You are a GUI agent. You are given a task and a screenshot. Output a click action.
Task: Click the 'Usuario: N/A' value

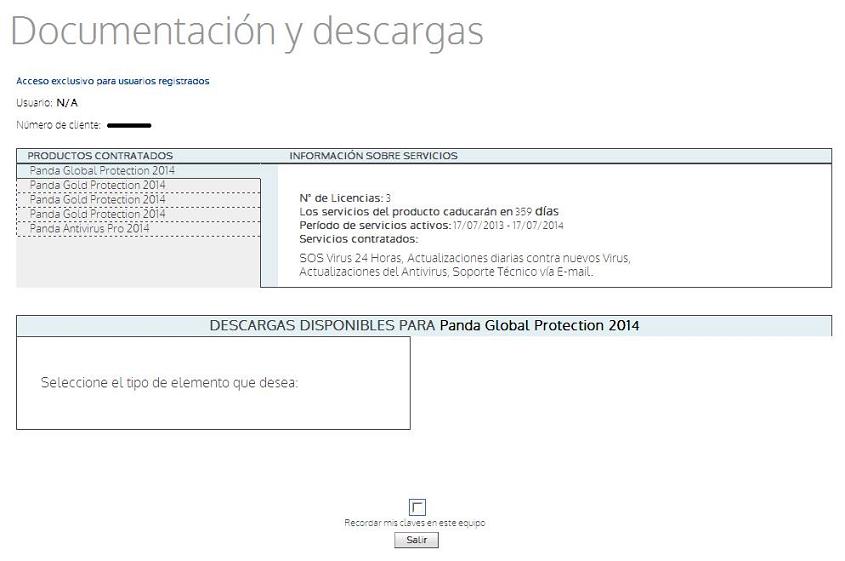coord(67,102)
